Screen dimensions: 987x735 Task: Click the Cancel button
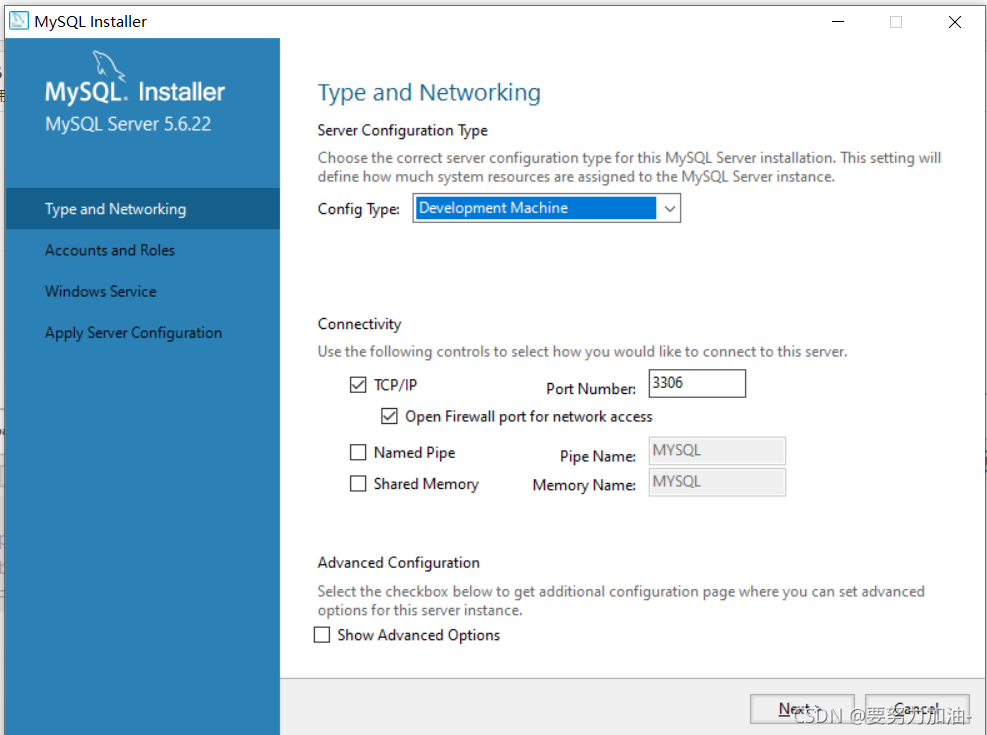917,709
